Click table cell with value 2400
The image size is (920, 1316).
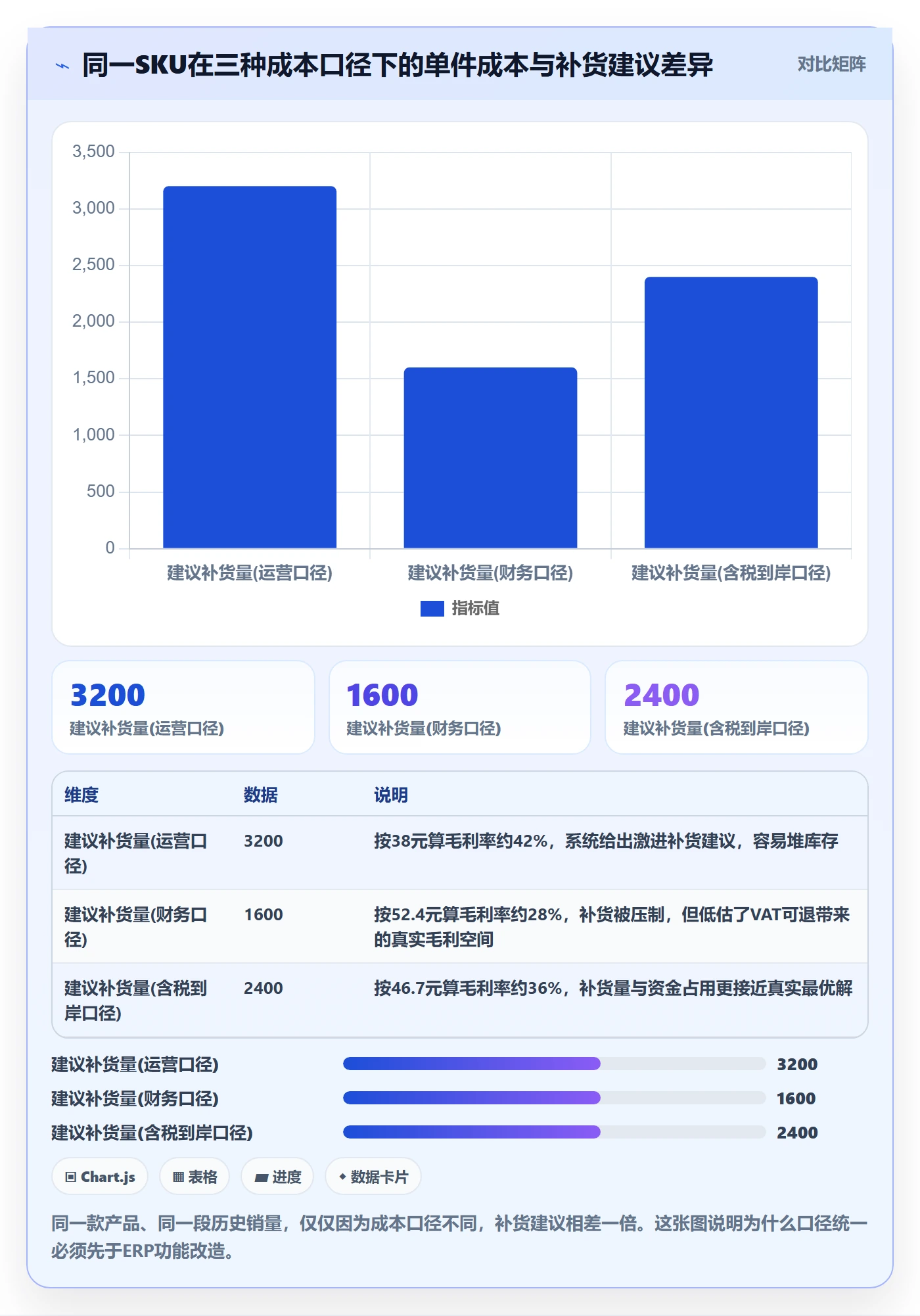[264, 989]
